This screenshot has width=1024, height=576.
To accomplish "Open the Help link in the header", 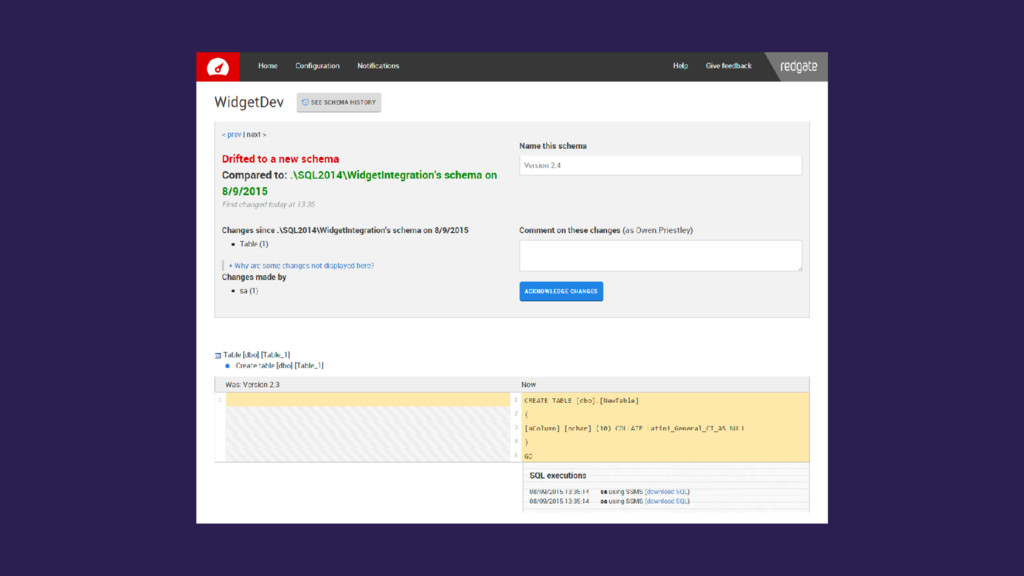I will click(680, 66).
